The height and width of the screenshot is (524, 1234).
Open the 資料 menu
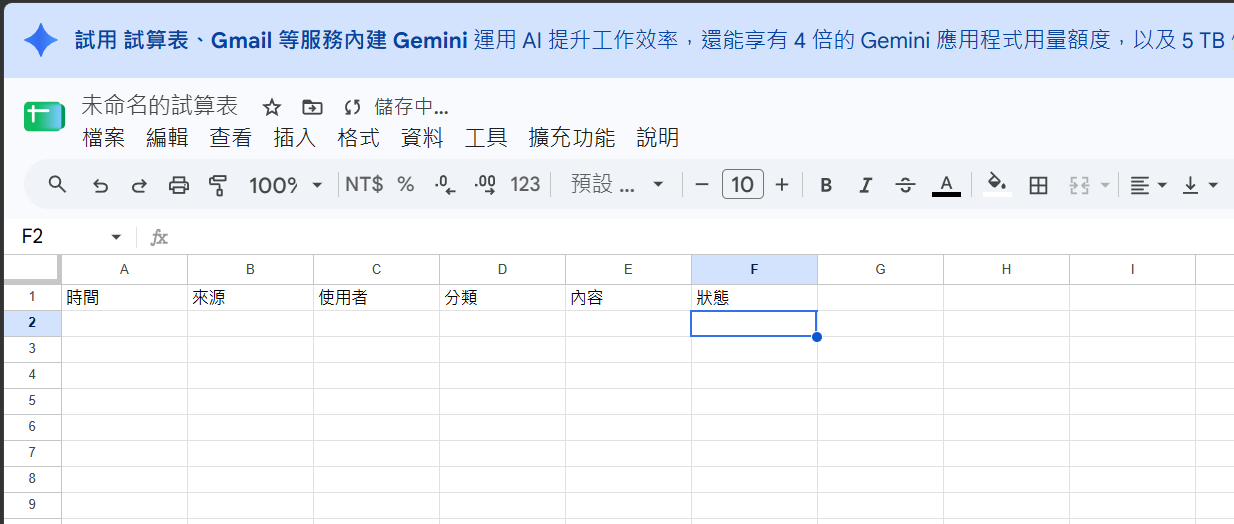pyautogui.click(x=422, y=138)
